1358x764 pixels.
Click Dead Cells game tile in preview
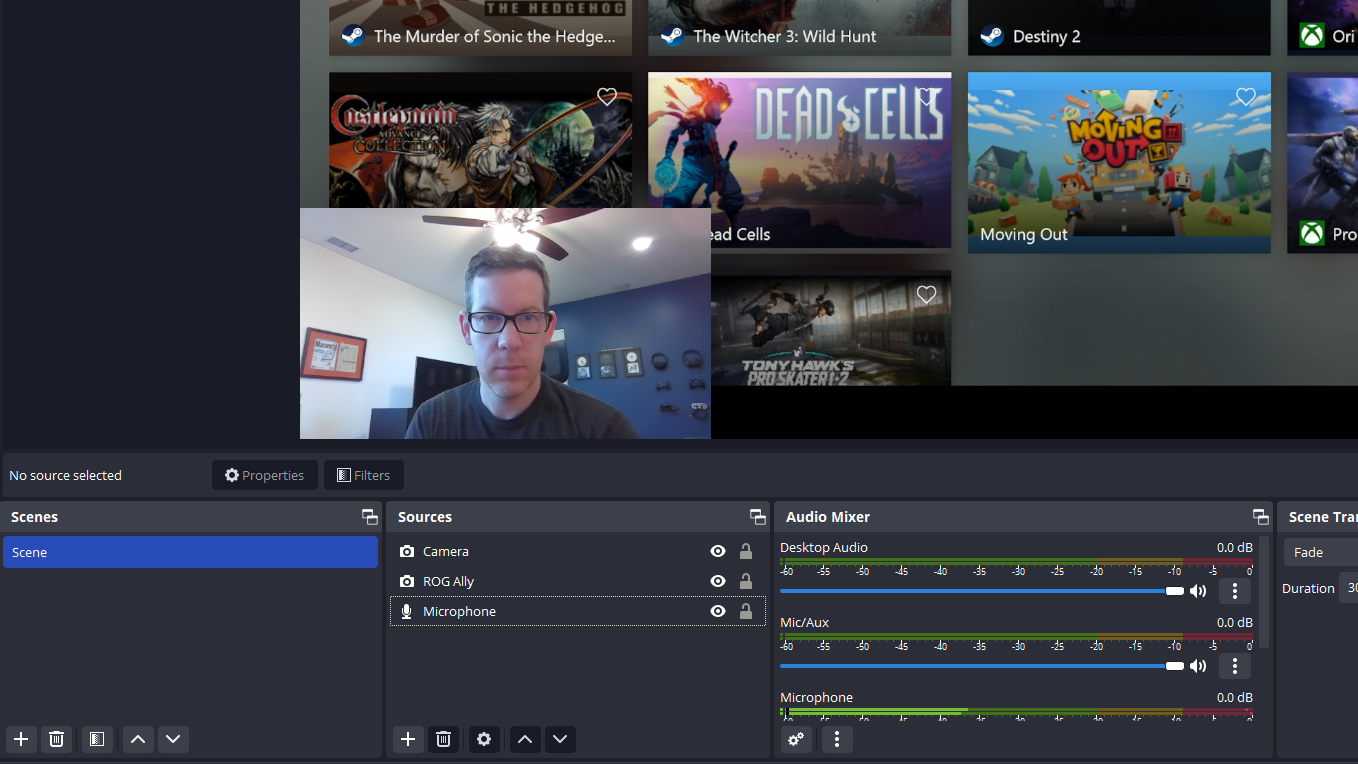[800, 160]
